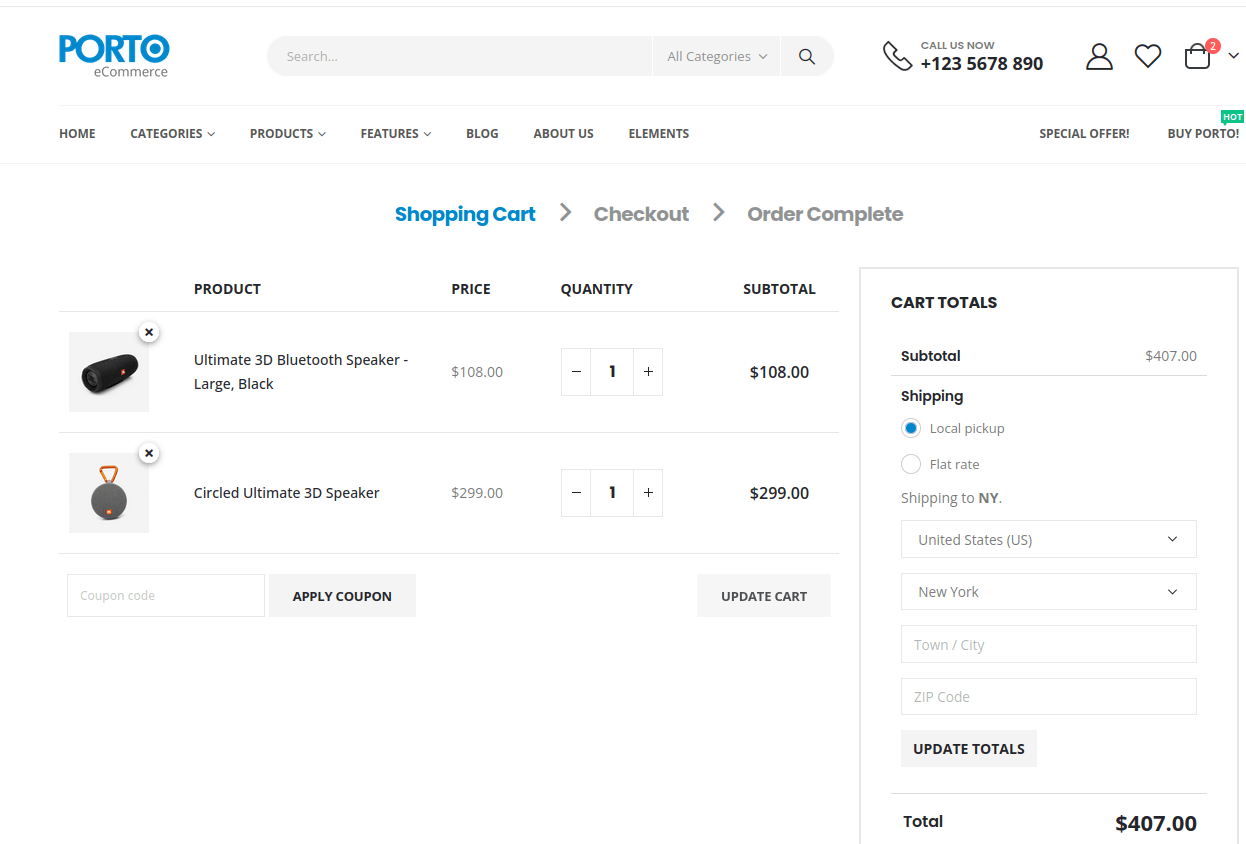Click the Porto eCommerce logo

click(x=113, y=56)
